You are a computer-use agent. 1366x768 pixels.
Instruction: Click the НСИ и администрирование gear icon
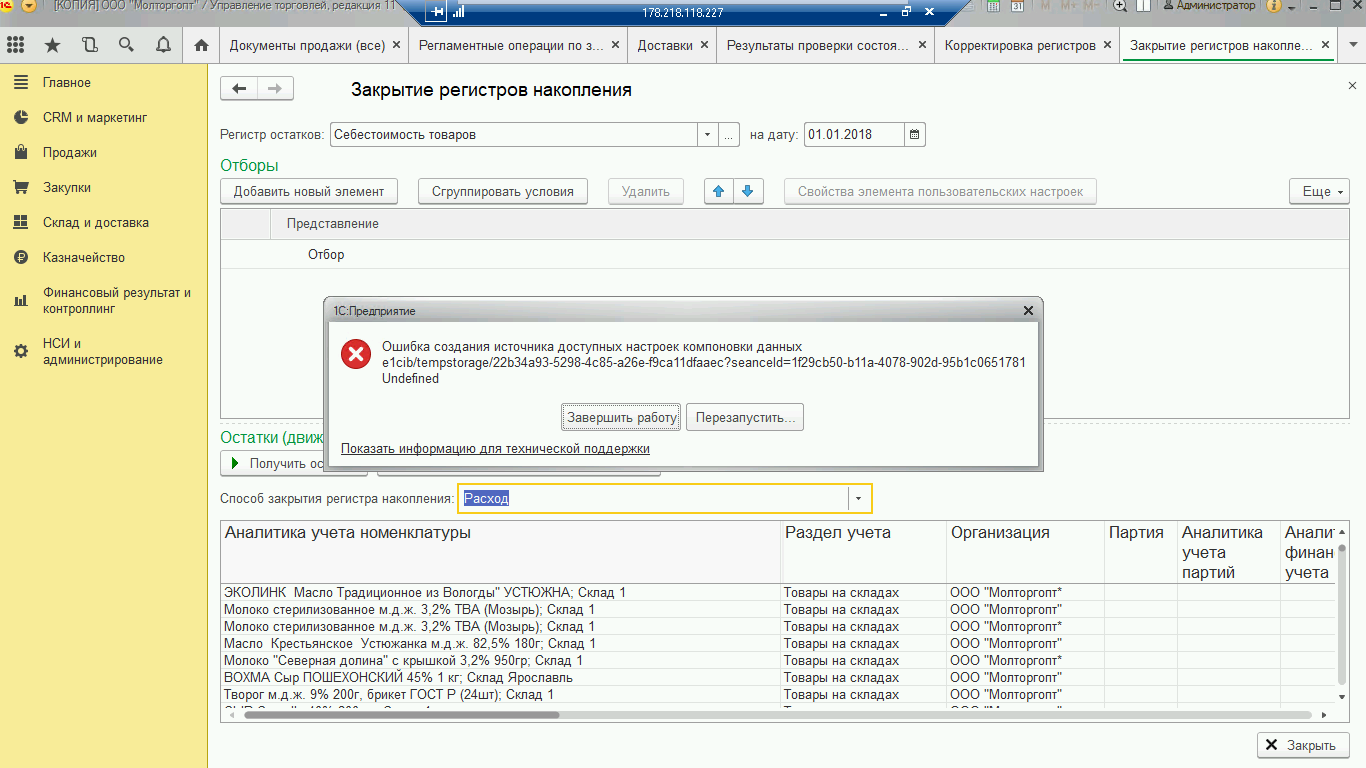click(x=21, y=351)
